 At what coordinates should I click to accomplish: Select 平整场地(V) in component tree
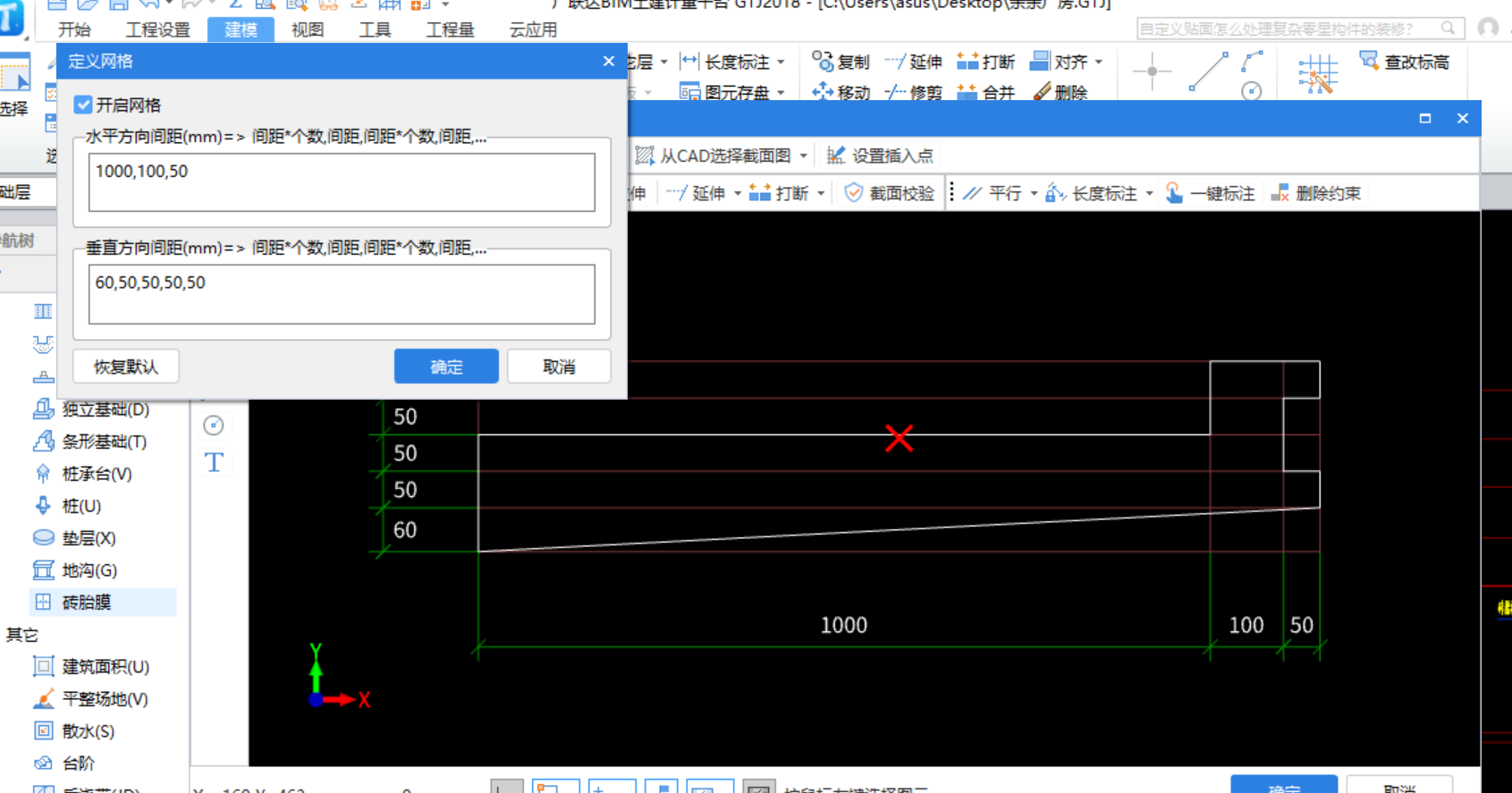[x=90, y=699]
